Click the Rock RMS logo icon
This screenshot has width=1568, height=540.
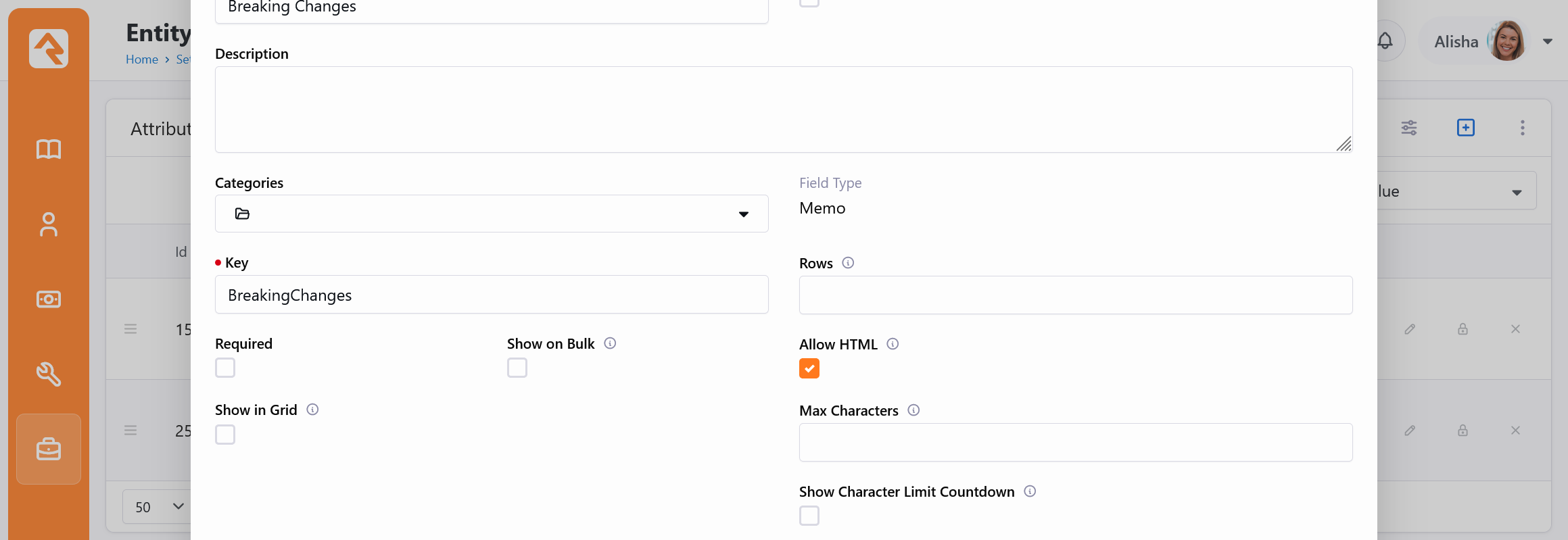click(49, 49)
